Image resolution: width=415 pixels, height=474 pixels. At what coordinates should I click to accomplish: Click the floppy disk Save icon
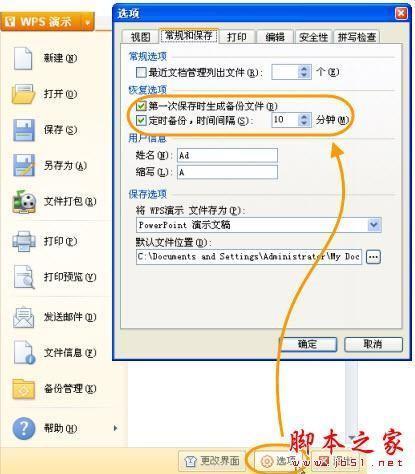24,130
